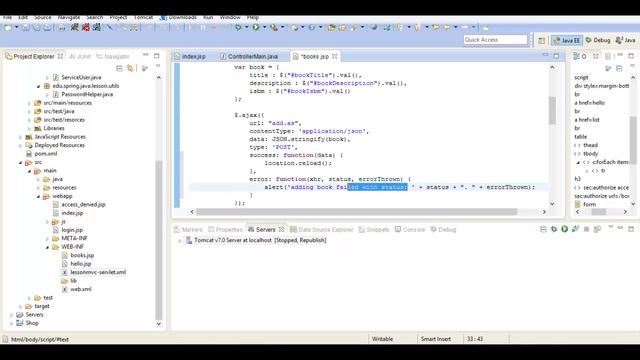Click the Save toolbar icon
The height and width of the screenshot is (360, 640).
(x=25, y=27)
